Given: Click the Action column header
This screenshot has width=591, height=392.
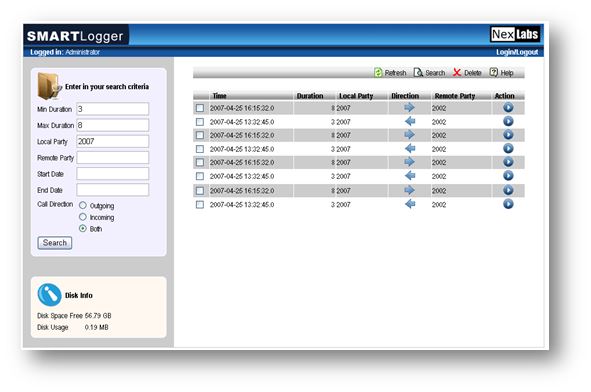Looking at the screenshot, I should point(504,96).
